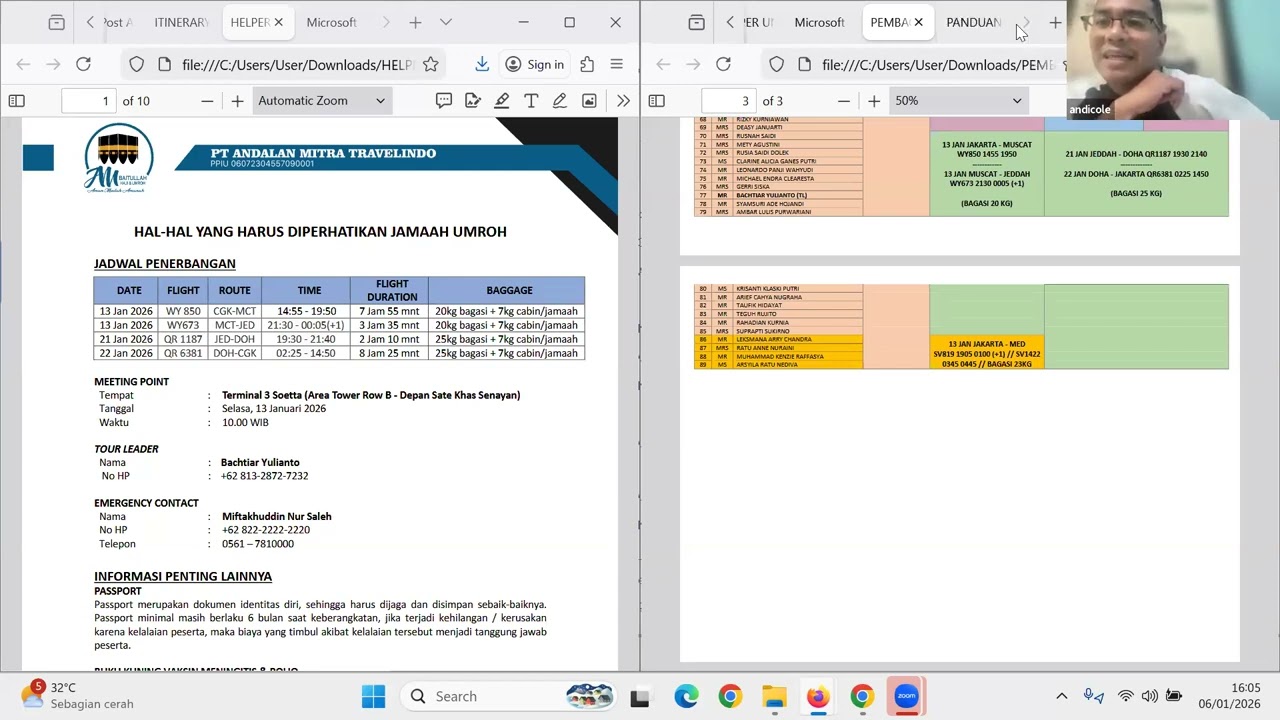This screenshot has height=720, width=1280.
Task: Open Firefox View in the right PEMBA window
Action: [x=697, y=22]
